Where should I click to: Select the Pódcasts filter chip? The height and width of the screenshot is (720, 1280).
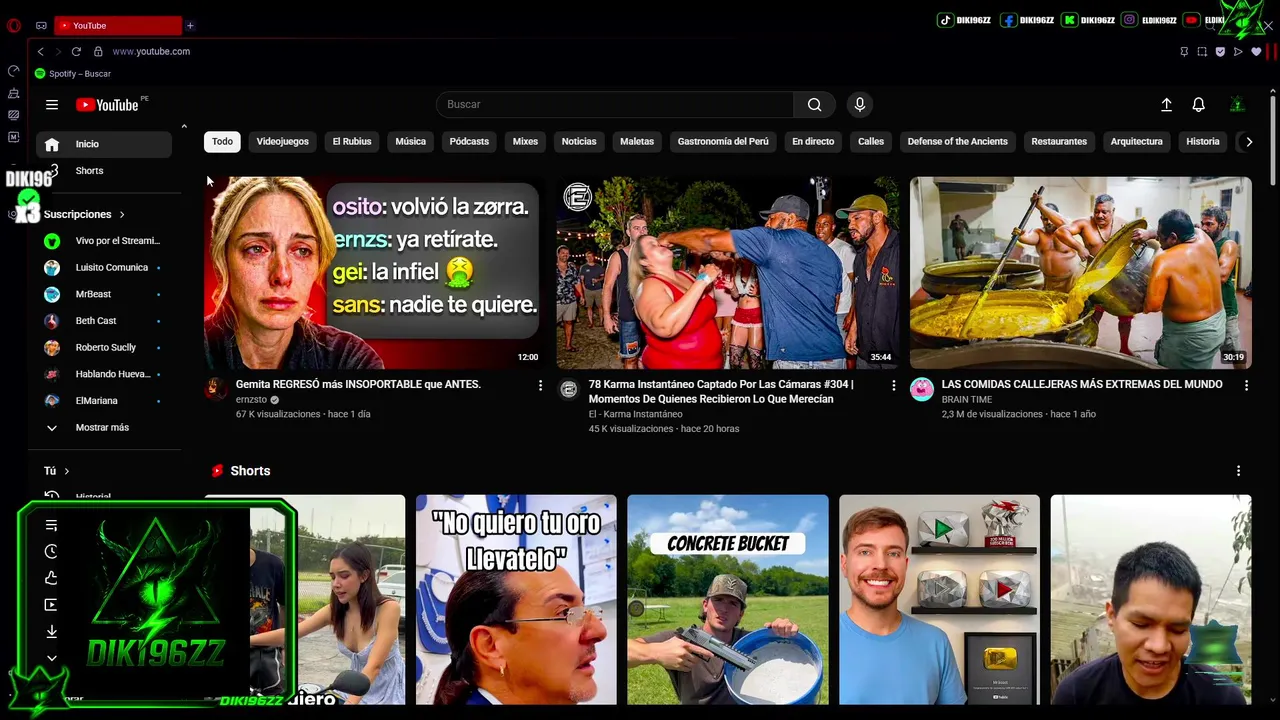pos(469,142)
